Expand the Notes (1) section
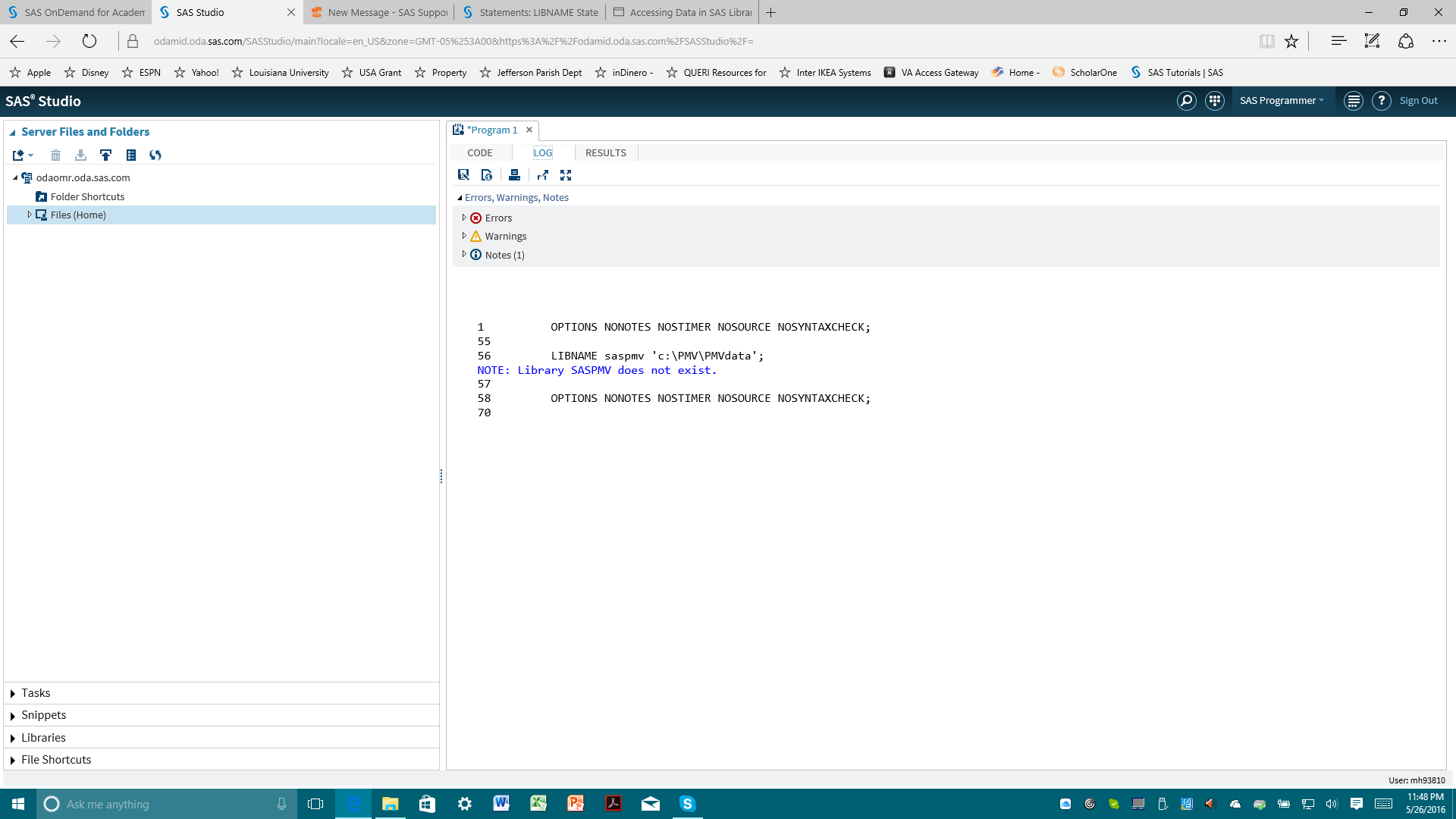Viewport: 1456px width, 819px height. click(464, 255)
